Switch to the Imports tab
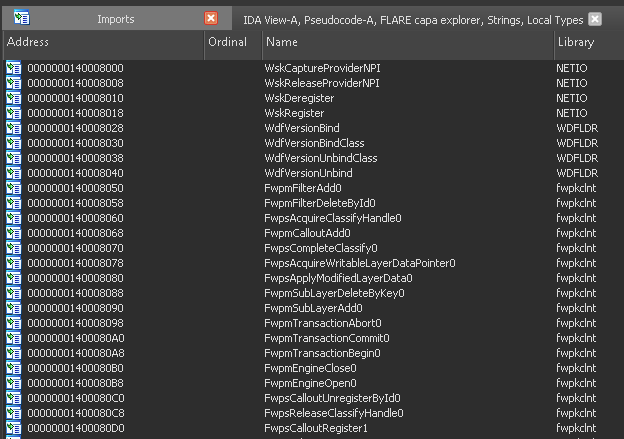 click(115, 18)
